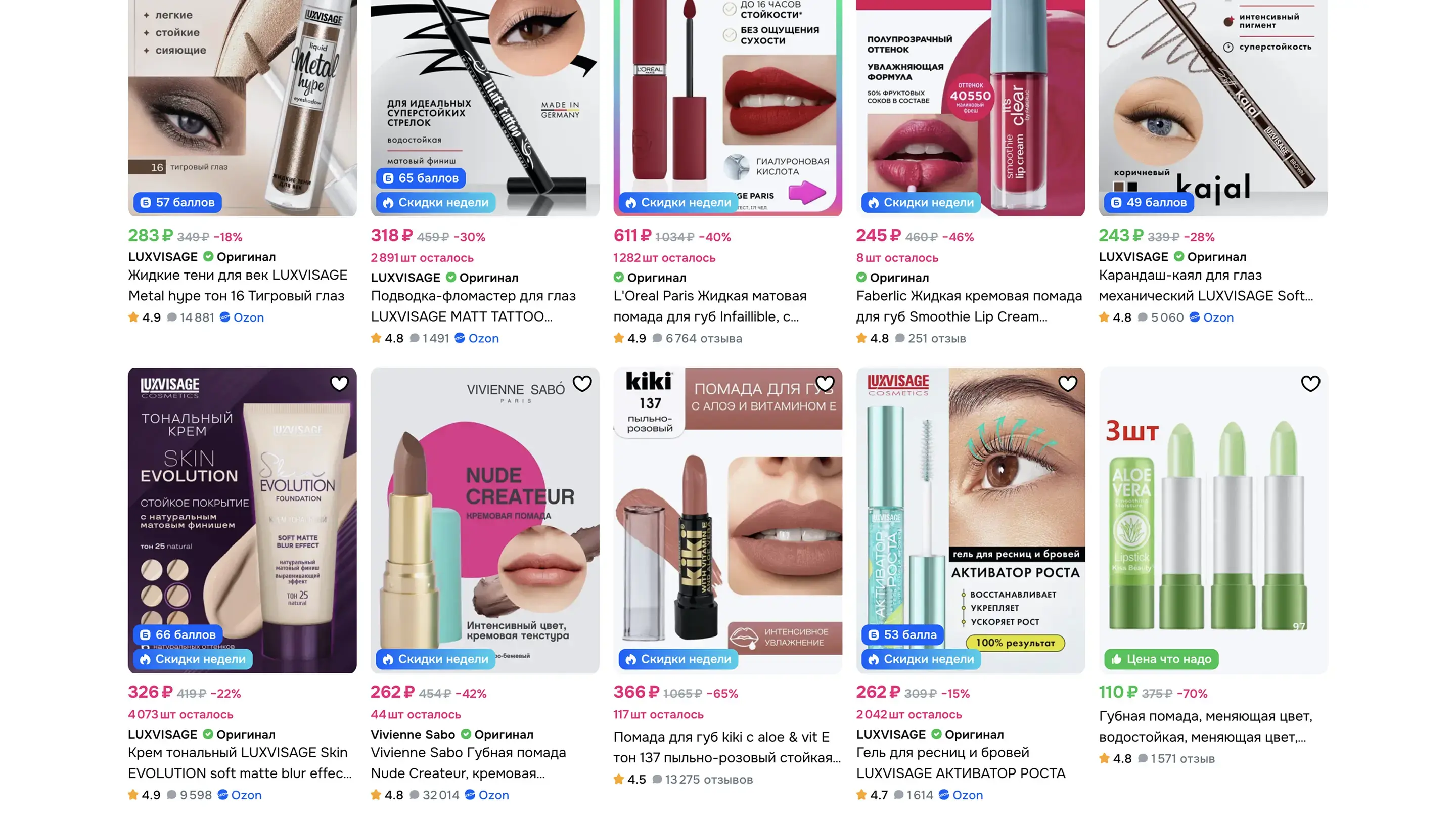The image size is (1456, 819).
Task: Add Vivienne Sabo lipstick to favorites
Action: point(582,384)
